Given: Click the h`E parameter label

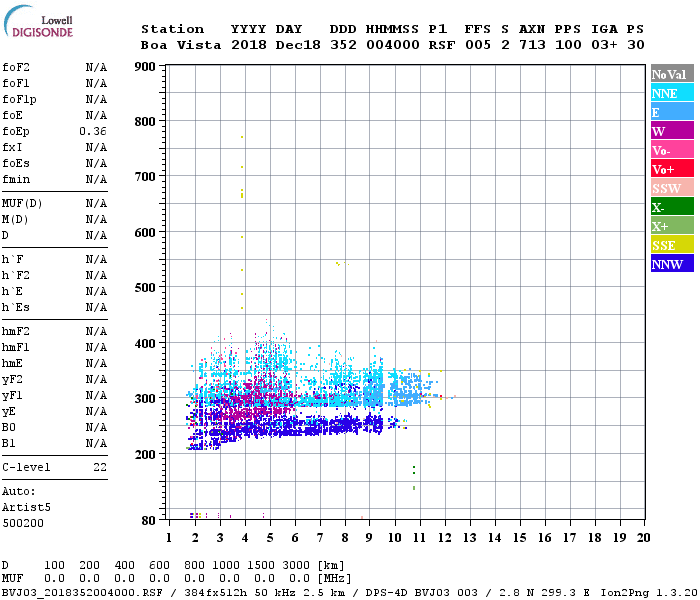Looking at the screenshot, I should pos(12,292).
